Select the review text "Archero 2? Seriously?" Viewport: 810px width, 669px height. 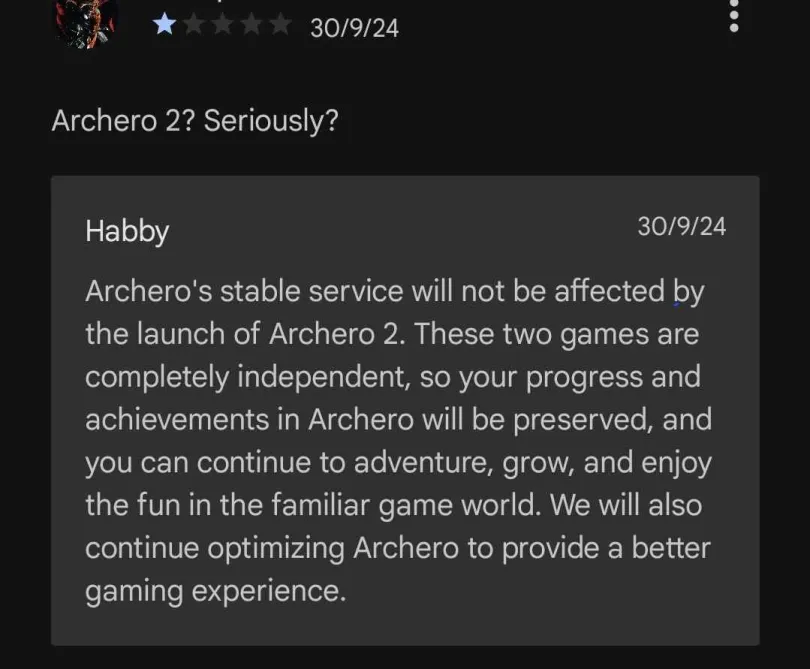(x=195, y=121)
